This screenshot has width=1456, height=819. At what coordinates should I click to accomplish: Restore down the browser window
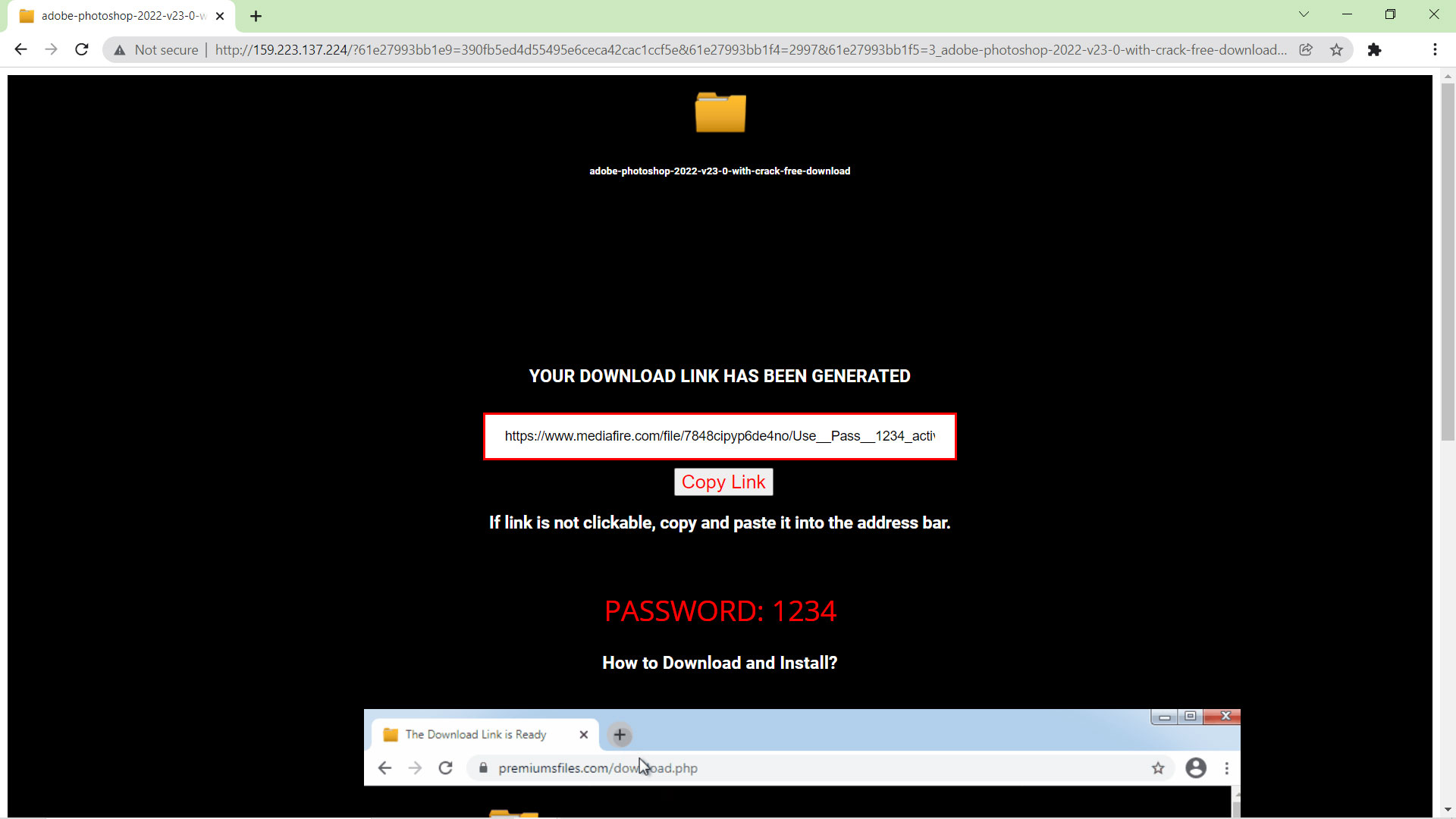click(1390, 14)
